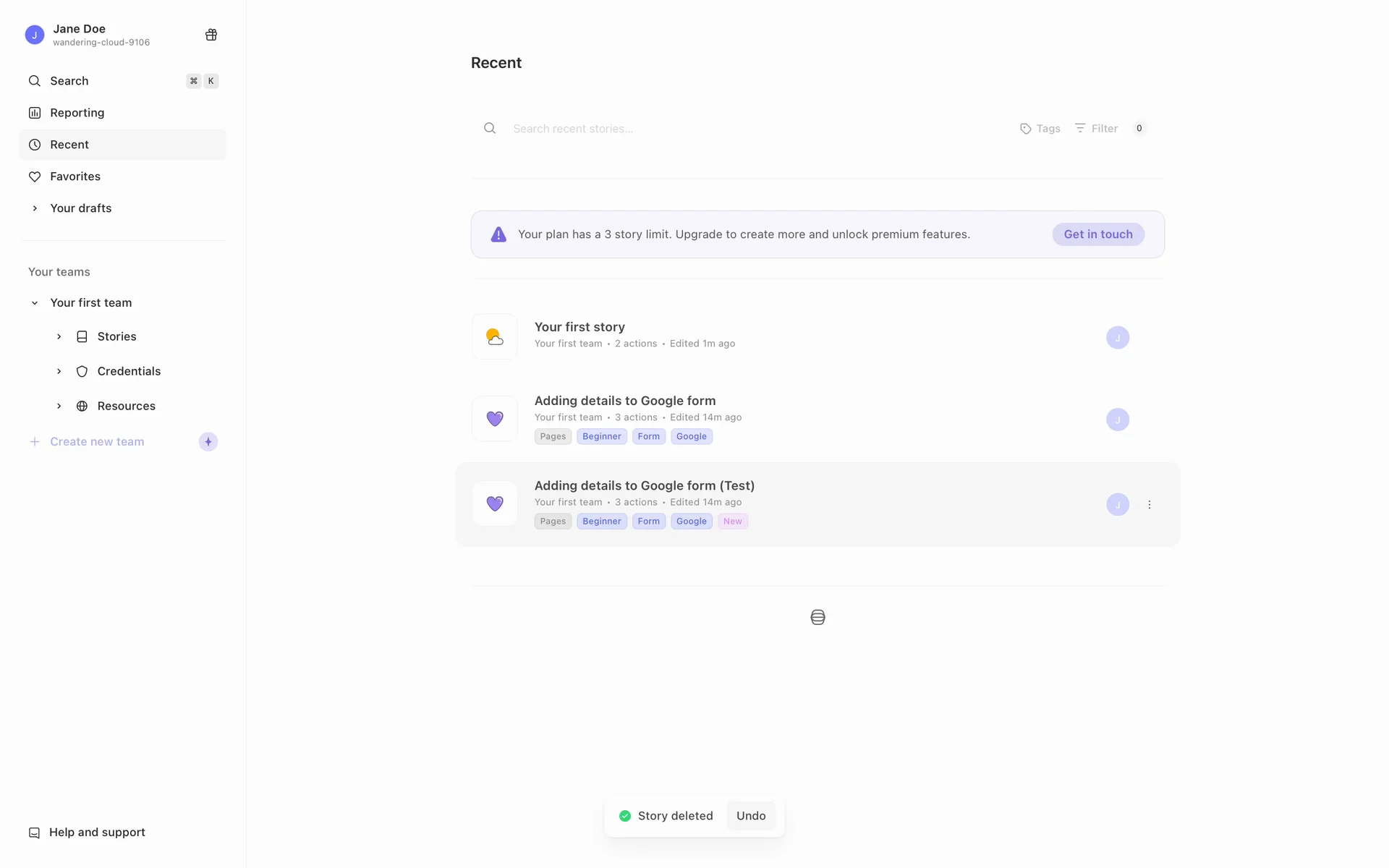Click the three-dot menu on the Test story
The width and height of the screenshot is (1389, 868).
pos(1150,505)
